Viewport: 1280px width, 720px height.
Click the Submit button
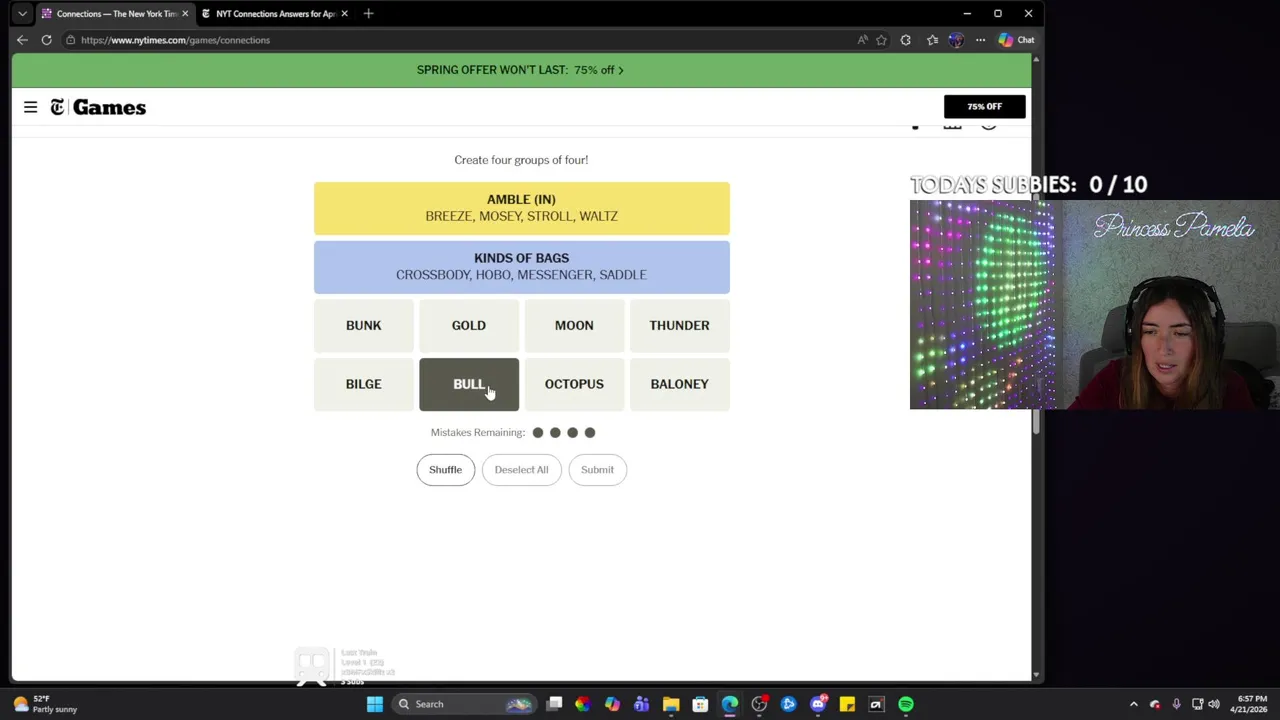[x=597, y=469]
